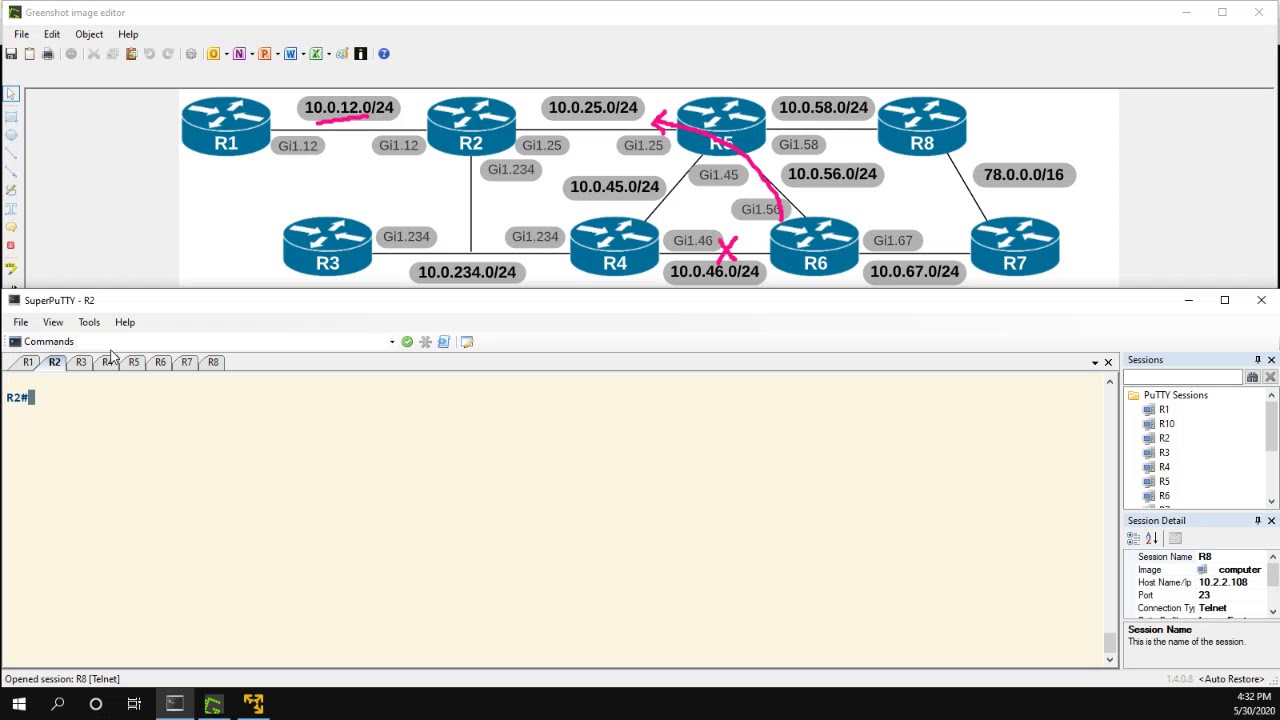The height and width of the screenshot is (720, 1280).
Task: Select R3 in PuTTY Sessions tree
Action: point(1163,453)
